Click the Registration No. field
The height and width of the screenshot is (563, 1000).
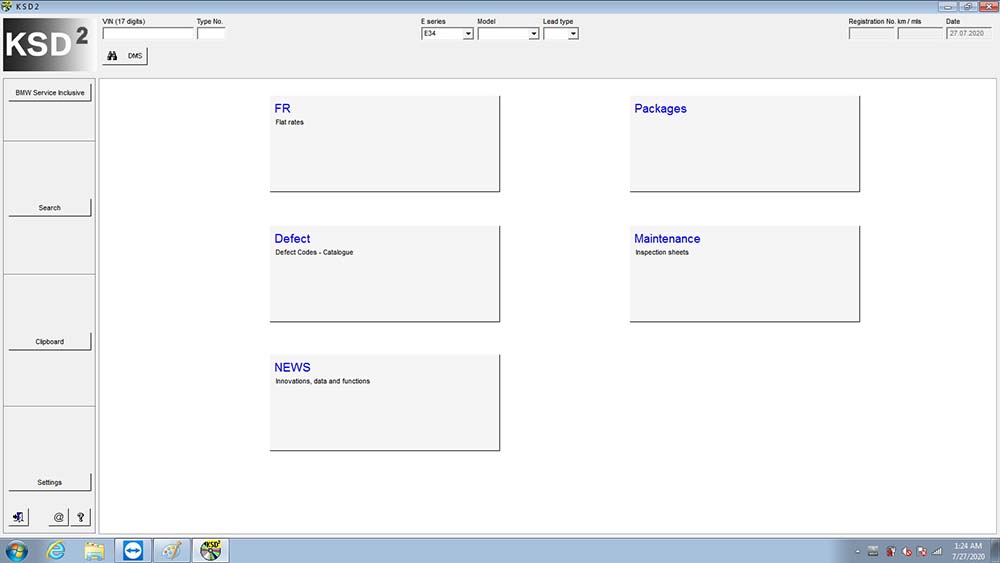[871, 33]
